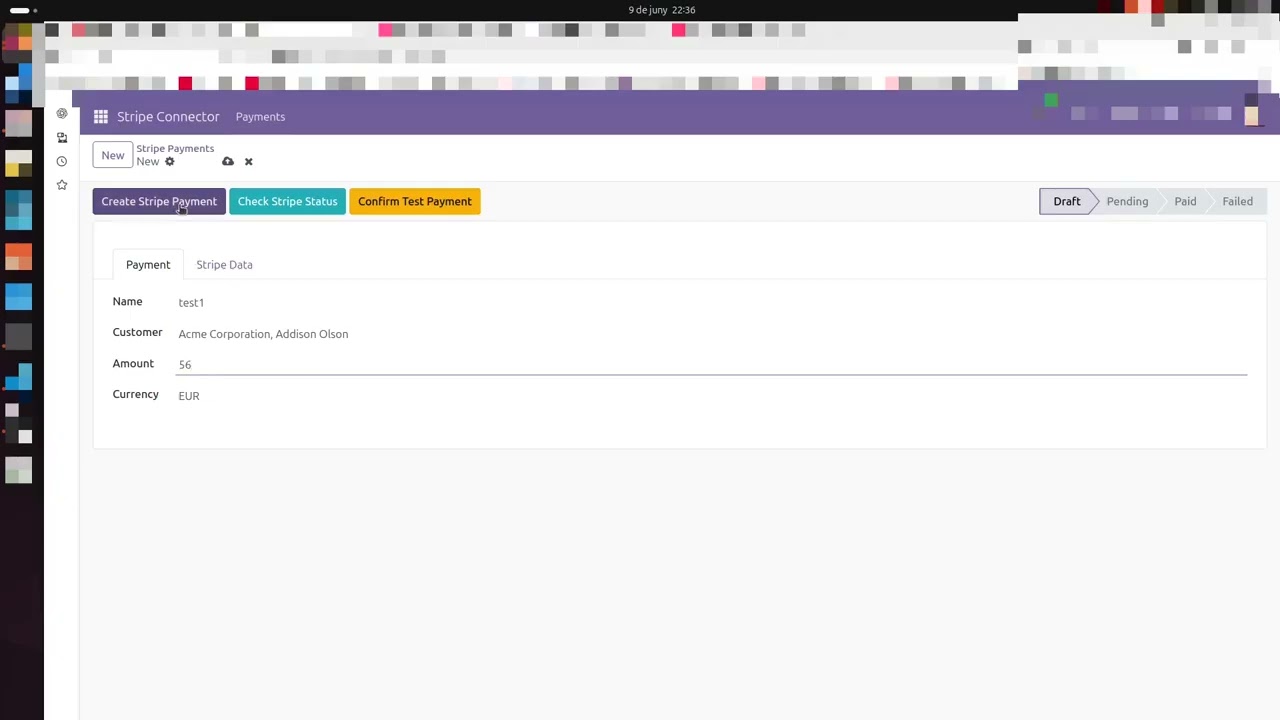
Task: Set status to Paid
Action: coord(1185,201)
